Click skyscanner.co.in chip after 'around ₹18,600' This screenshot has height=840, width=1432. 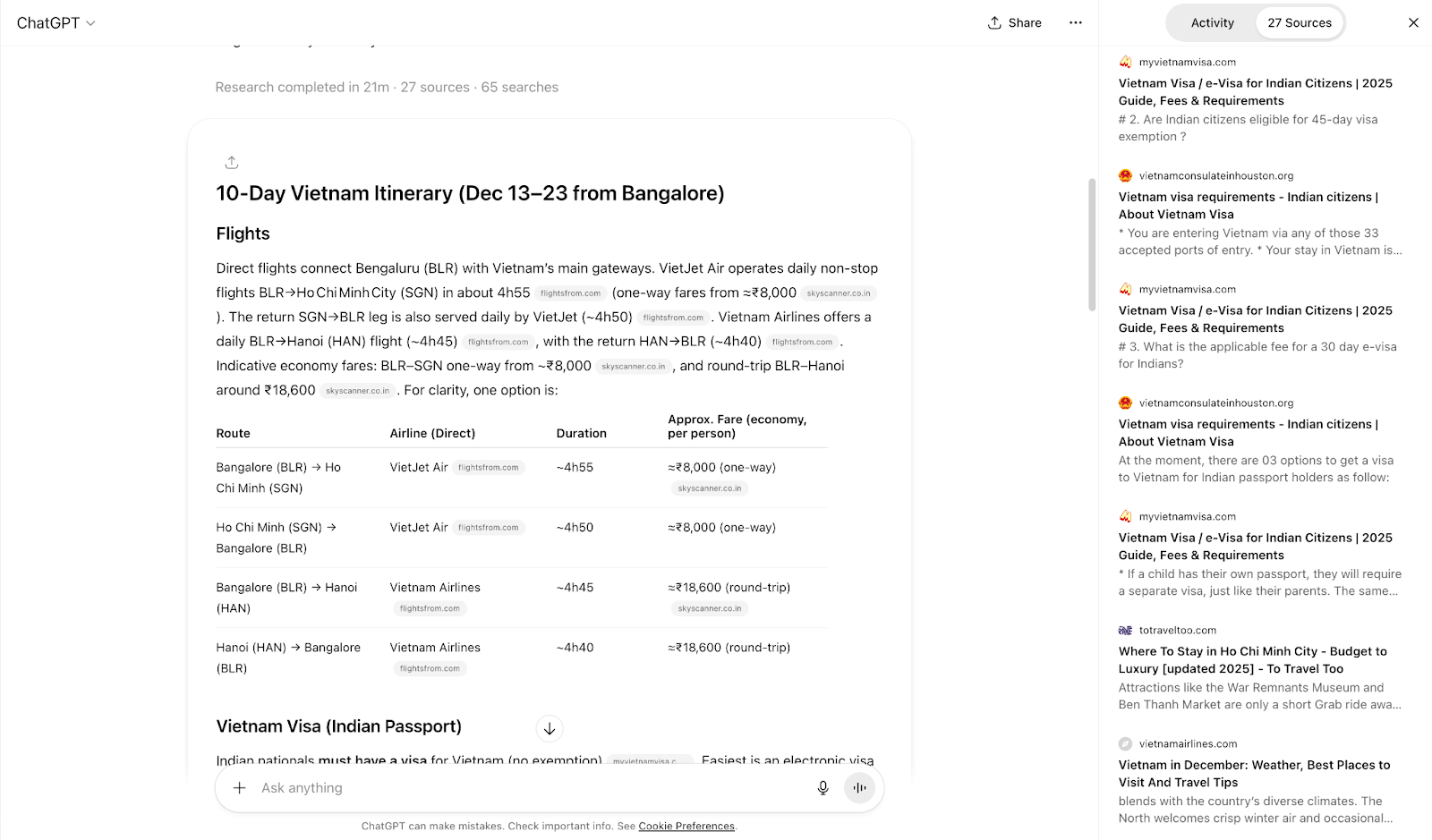coord(358,391)
